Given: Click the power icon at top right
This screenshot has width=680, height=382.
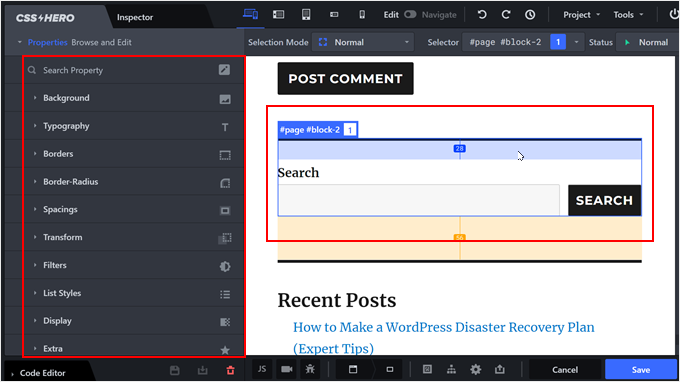Looking at the screenshot, I should tap(673, 14).
